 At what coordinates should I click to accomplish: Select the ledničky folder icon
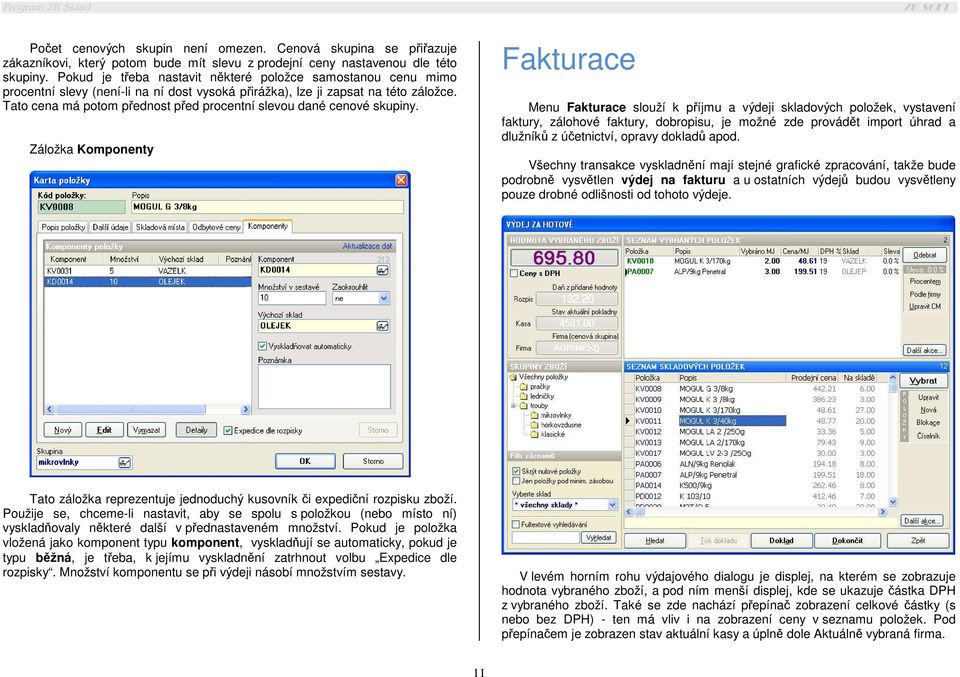tap(523, 396)
